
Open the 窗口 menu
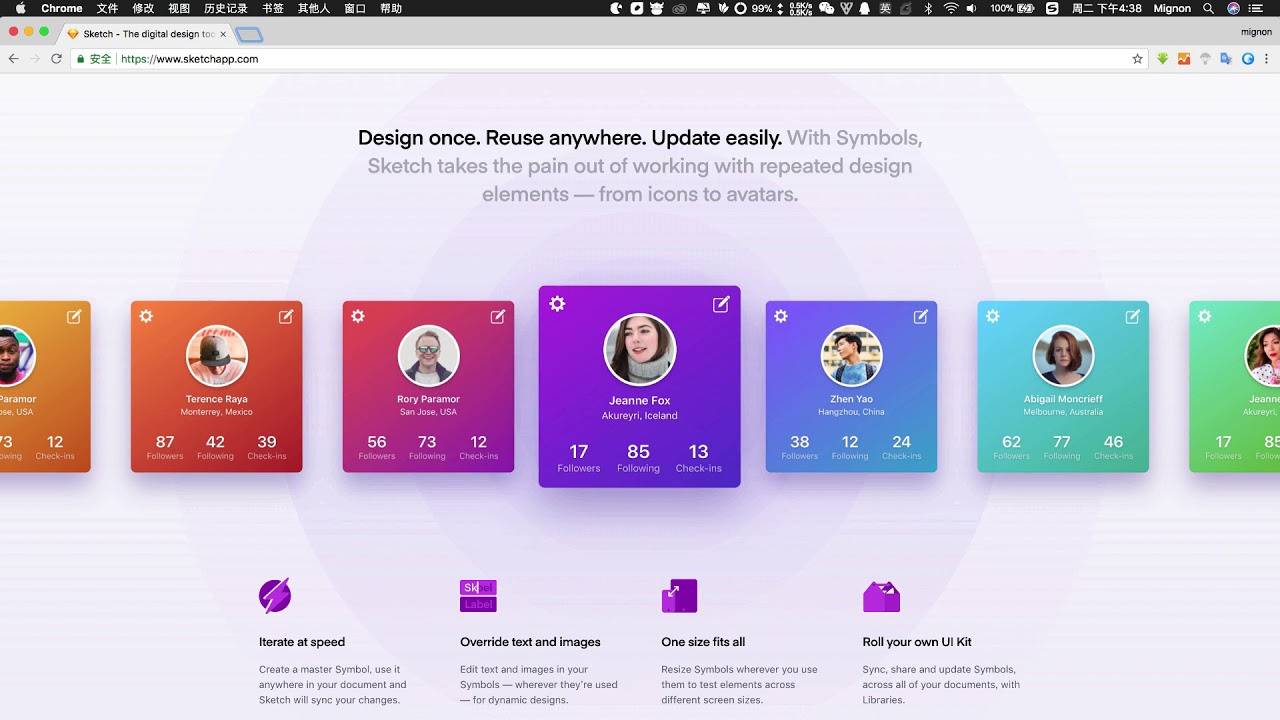[x=355, y=8]
